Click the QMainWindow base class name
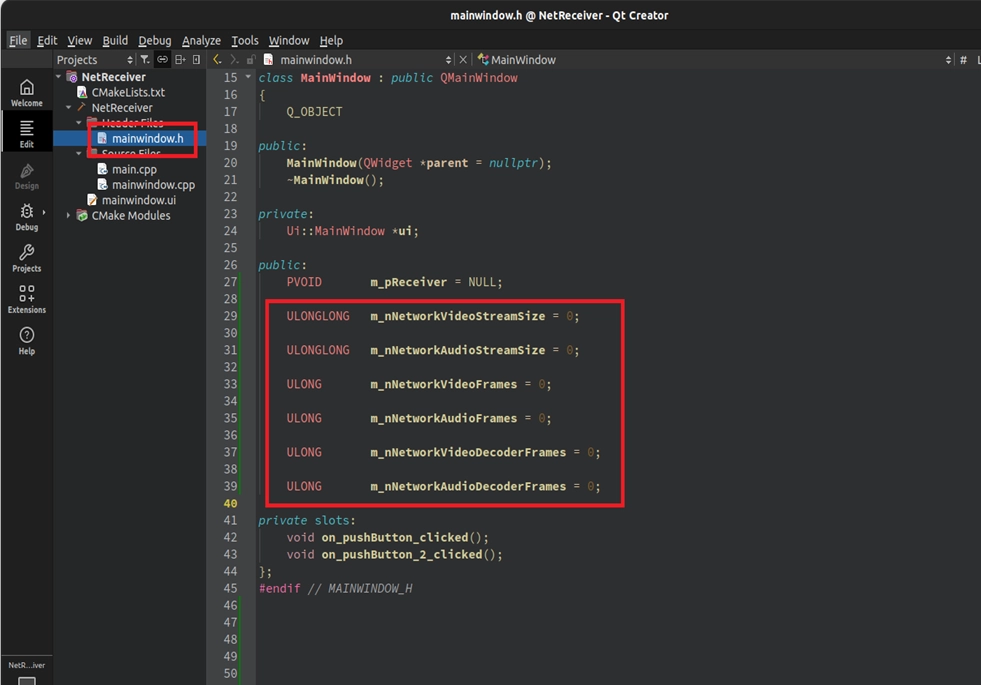This screenshot has width=981, height=685. tap(479, 78)
